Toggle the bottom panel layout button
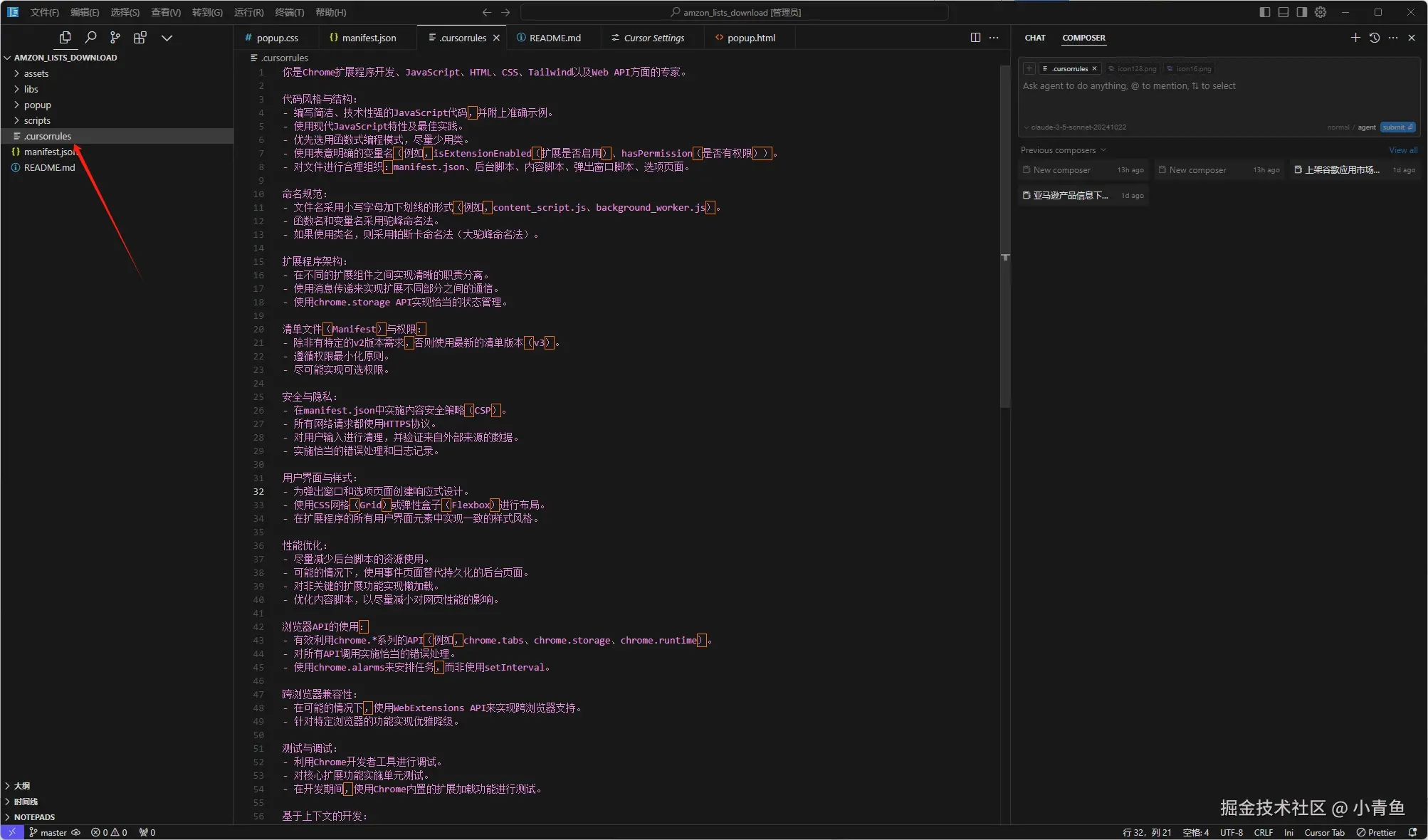This screenshot has height=840, width=1428. click(1283, 12)
